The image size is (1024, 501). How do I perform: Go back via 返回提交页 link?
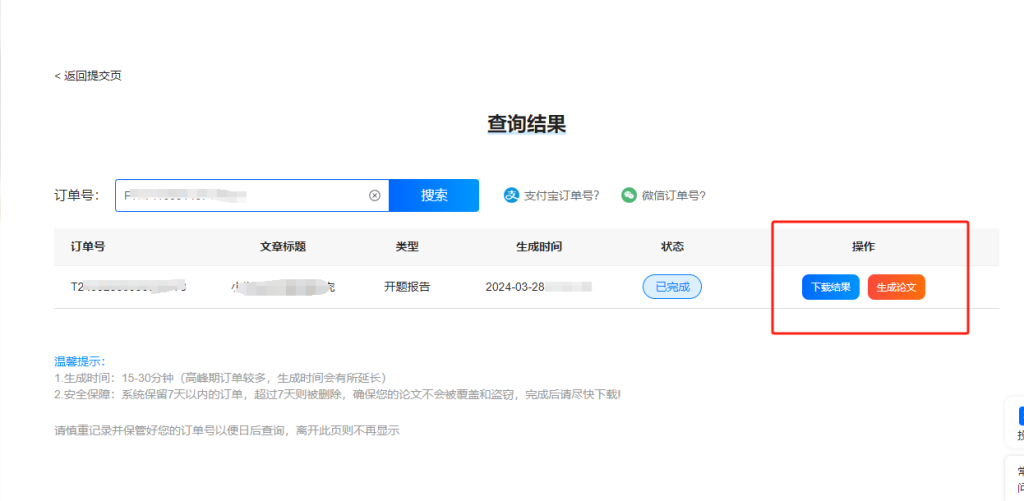[88, 76]
